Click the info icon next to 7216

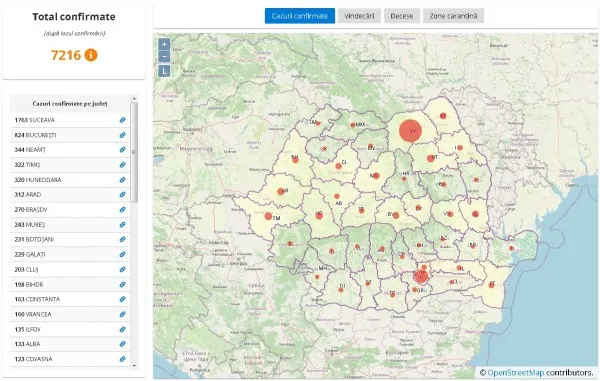click(x=91, y=55)
